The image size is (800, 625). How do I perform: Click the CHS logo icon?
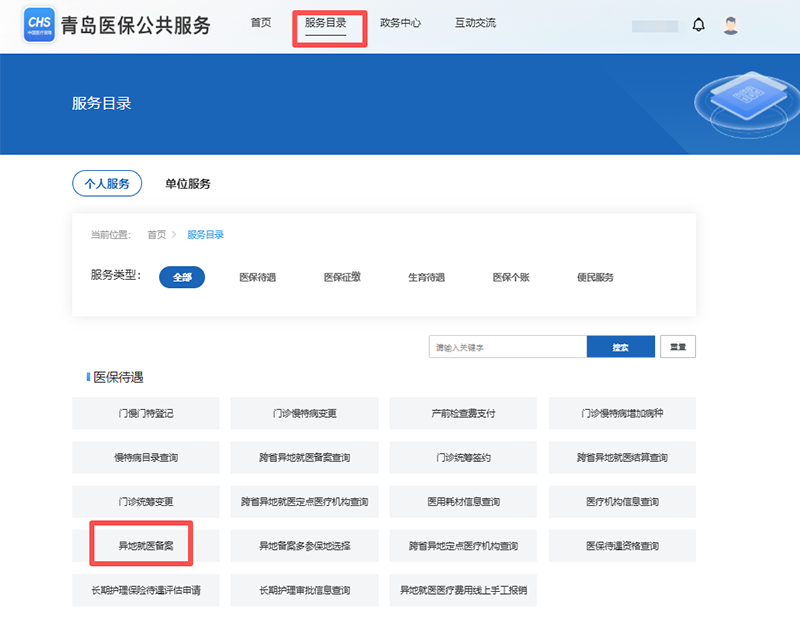click(x=40, y=26)
